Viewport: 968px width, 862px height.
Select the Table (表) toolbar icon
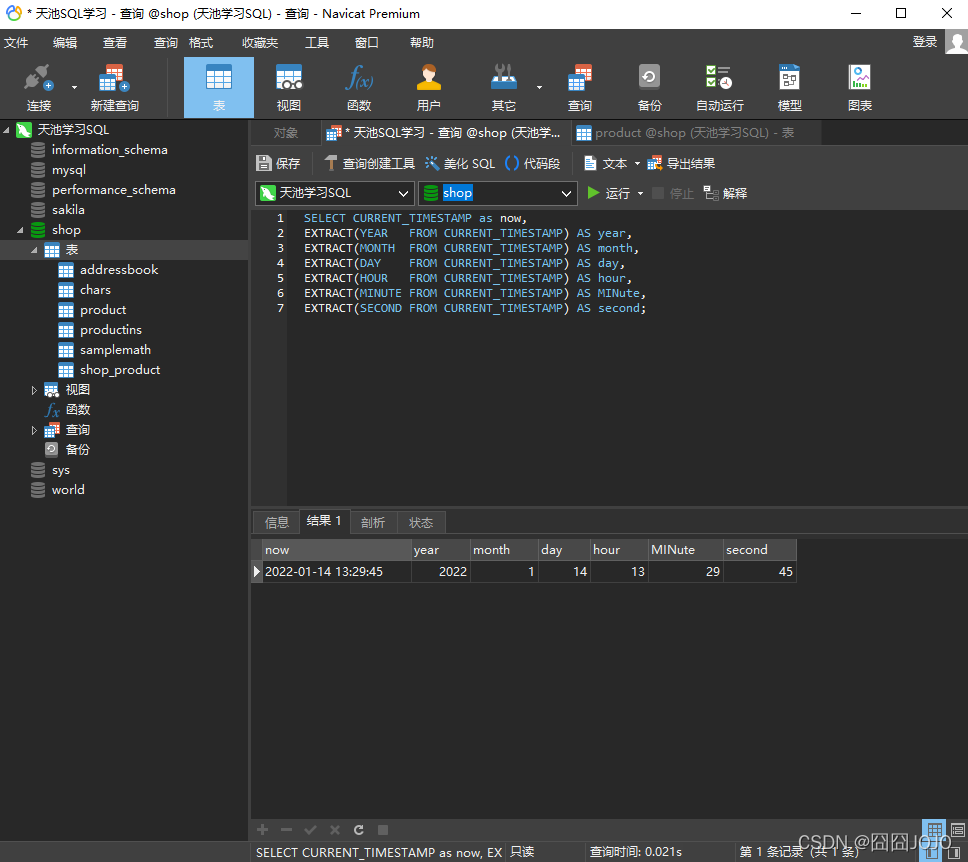[x=219, y=88]
